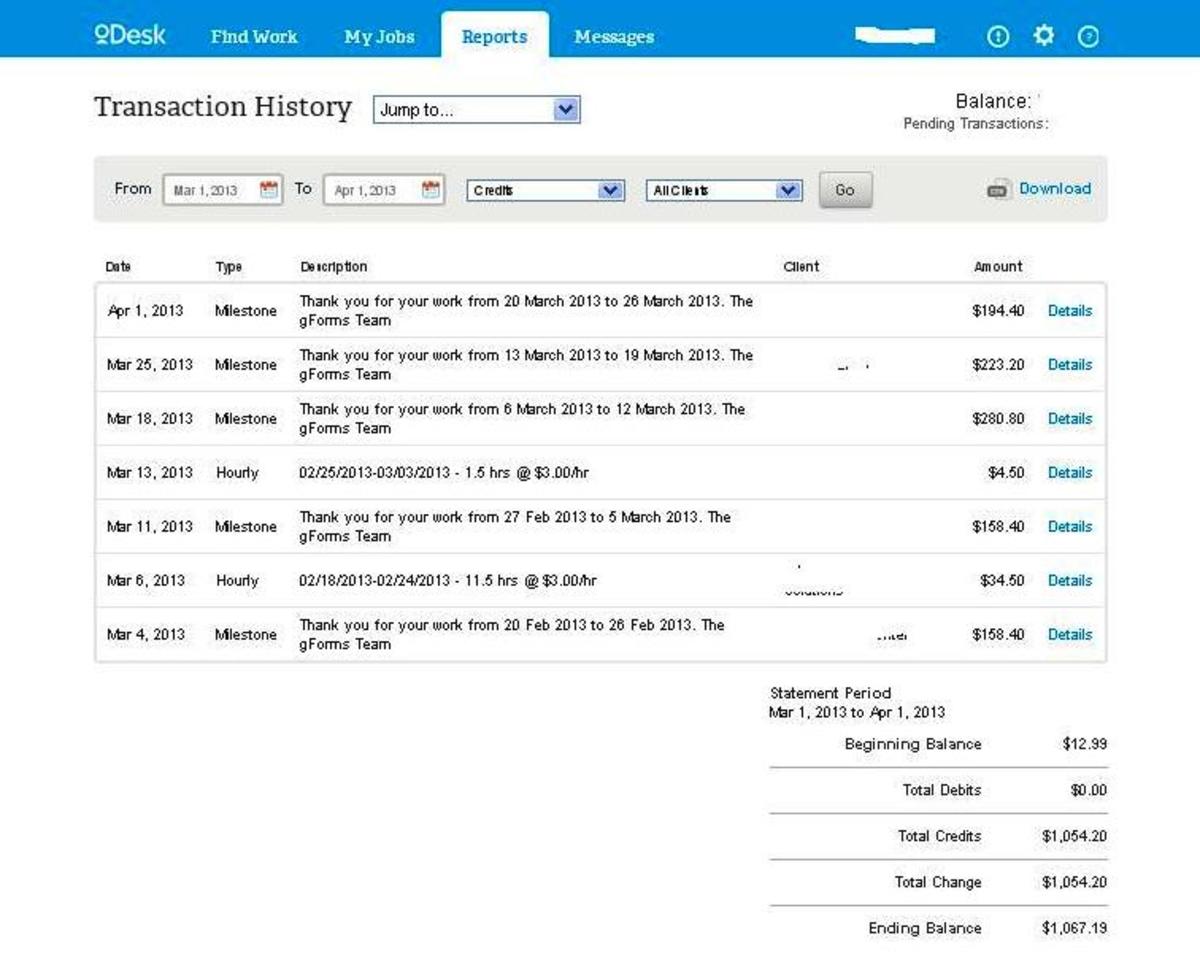Open the settings gear icon
Screen dimensions: 1200x973
[x=1043, y=36]
